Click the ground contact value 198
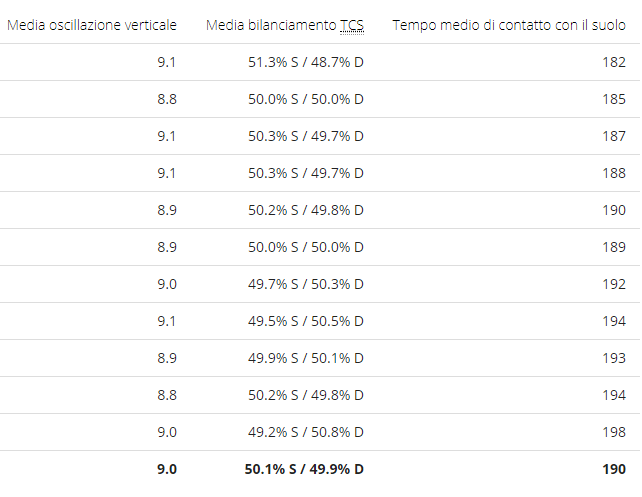Viewport: 642px width, 497px height. pos(614,432)
